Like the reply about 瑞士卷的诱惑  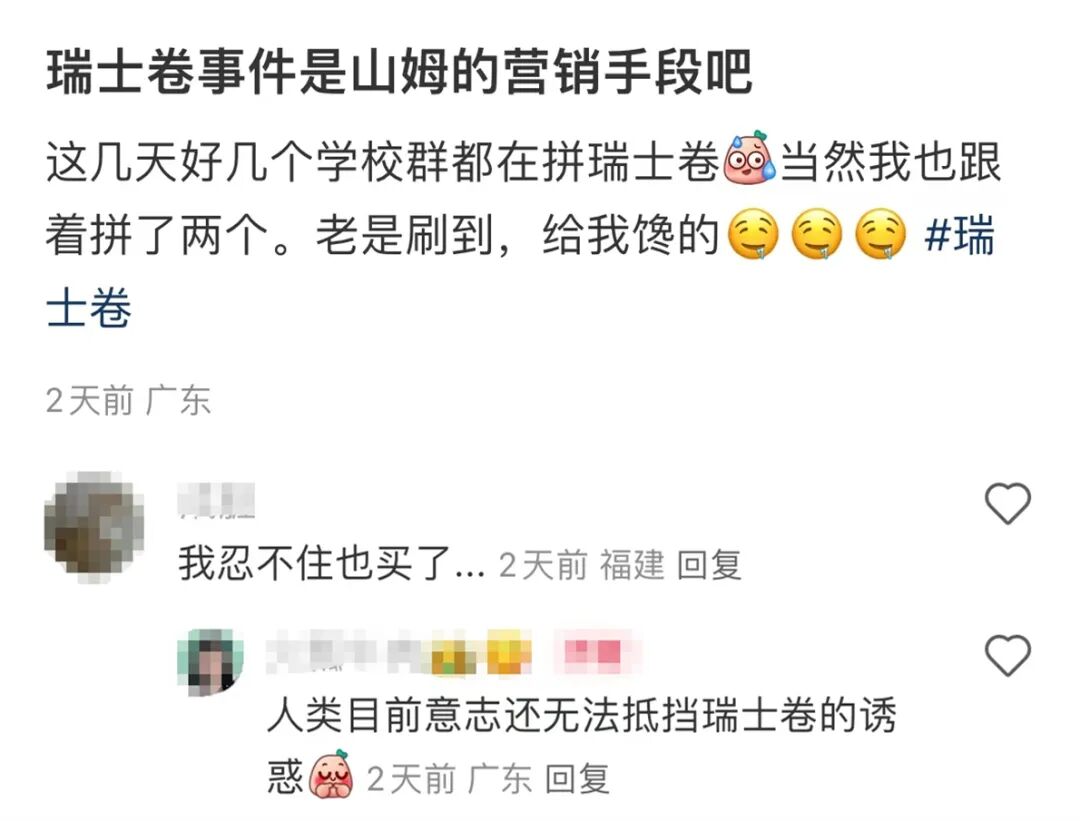click(1008, 655)
